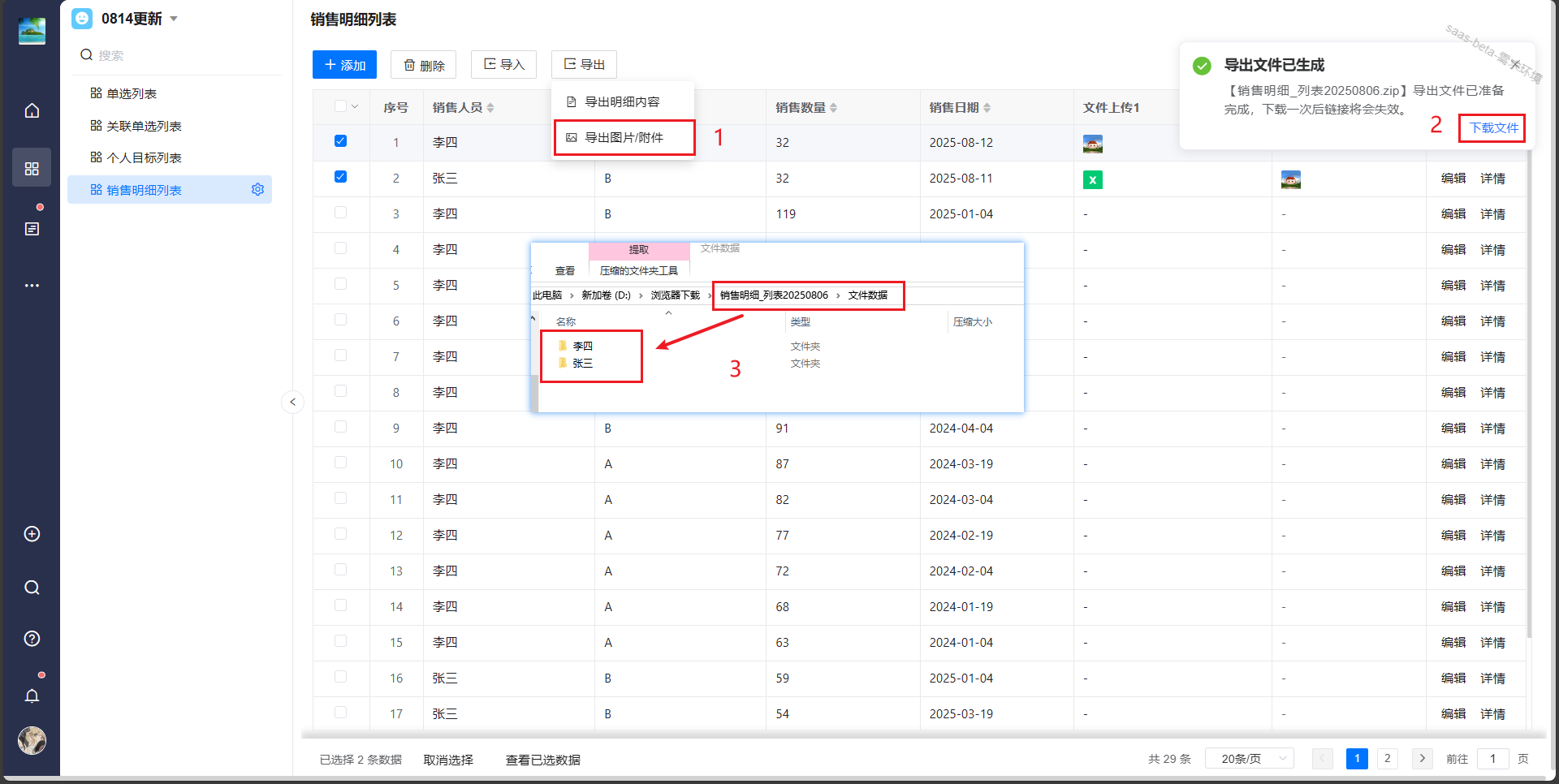This screenshot has height=784, width=1559.
Task: Open the 20条/页 page size dropdown
Action: point(1249,759)
